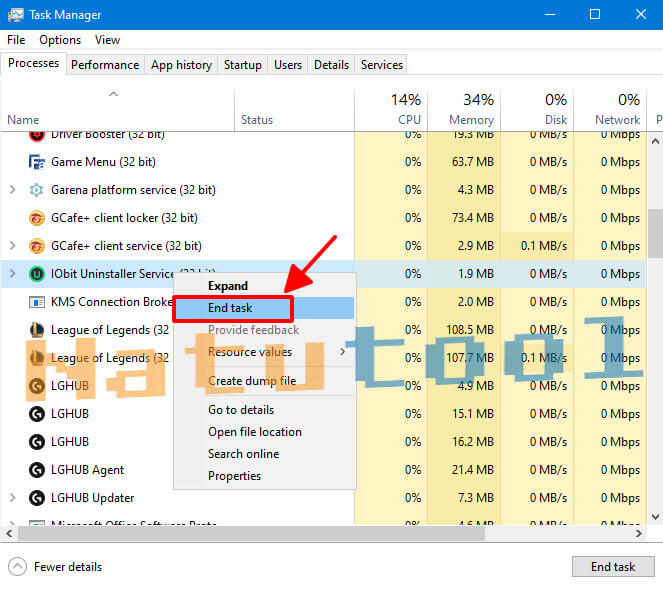Sort by the Network column header

pyautogui.click(x=610, y=110)
